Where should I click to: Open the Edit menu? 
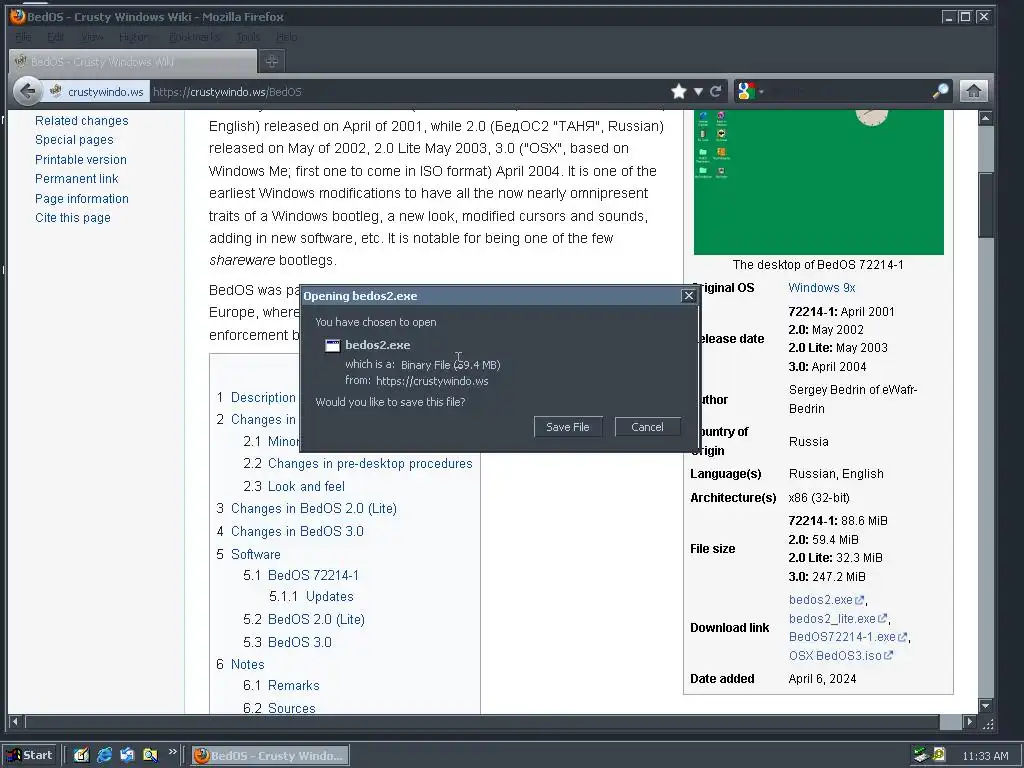click(56, 37)
